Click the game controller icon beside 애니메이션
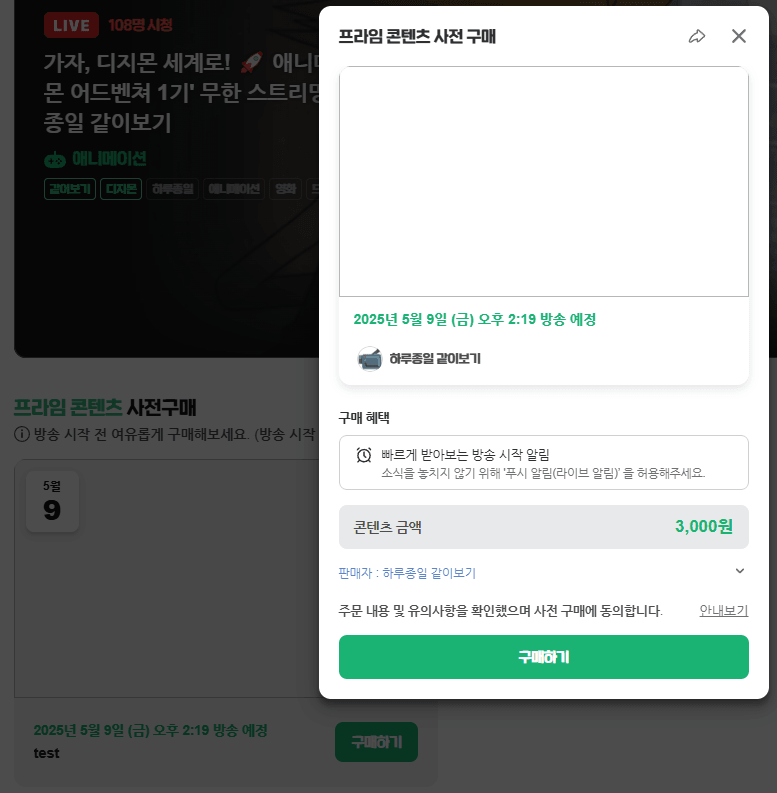Viewport: 777px width, 793px height. (55, 160)
